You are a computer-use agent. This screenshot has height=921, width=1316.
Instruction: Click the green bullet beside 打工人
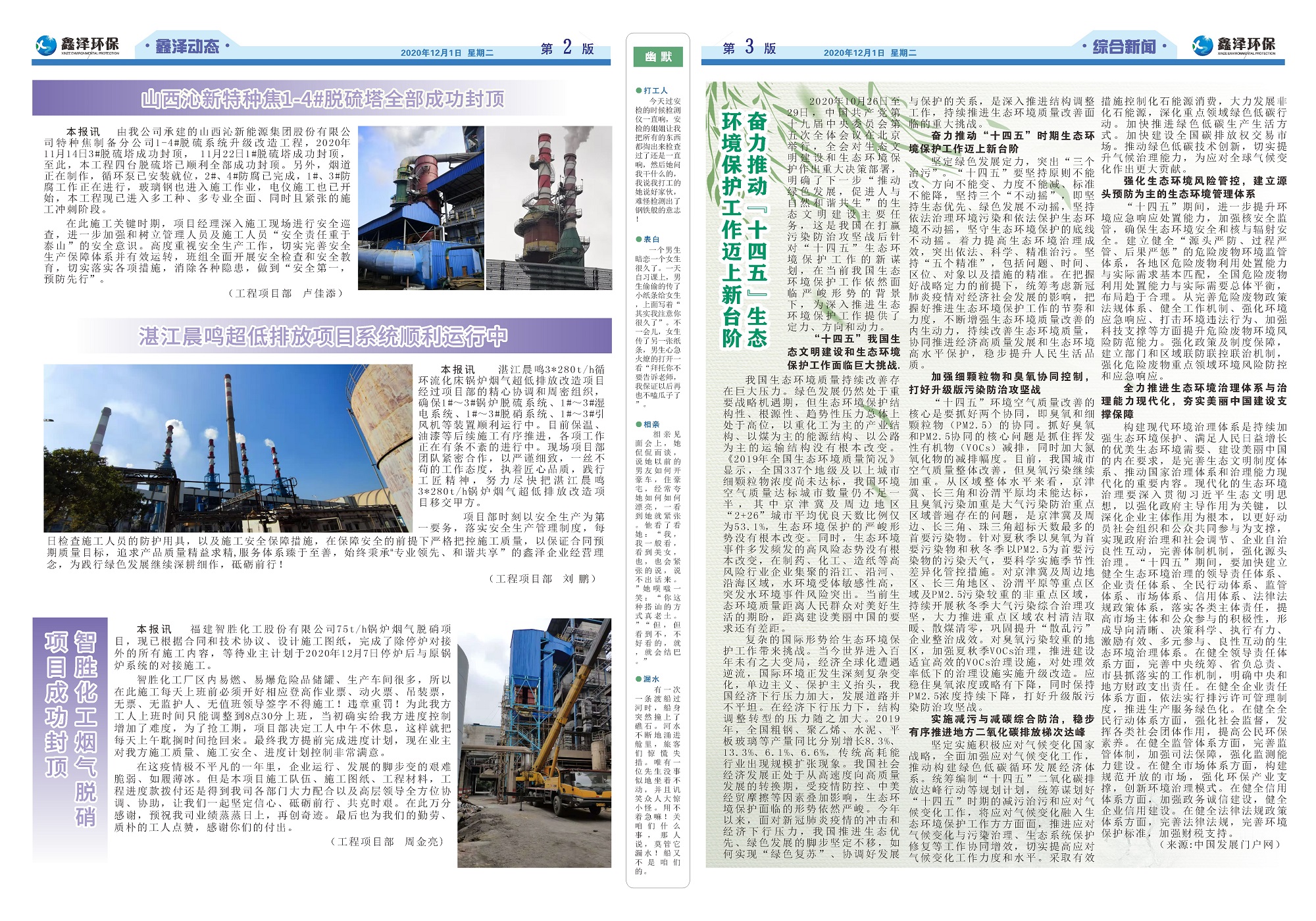point(638,90)
